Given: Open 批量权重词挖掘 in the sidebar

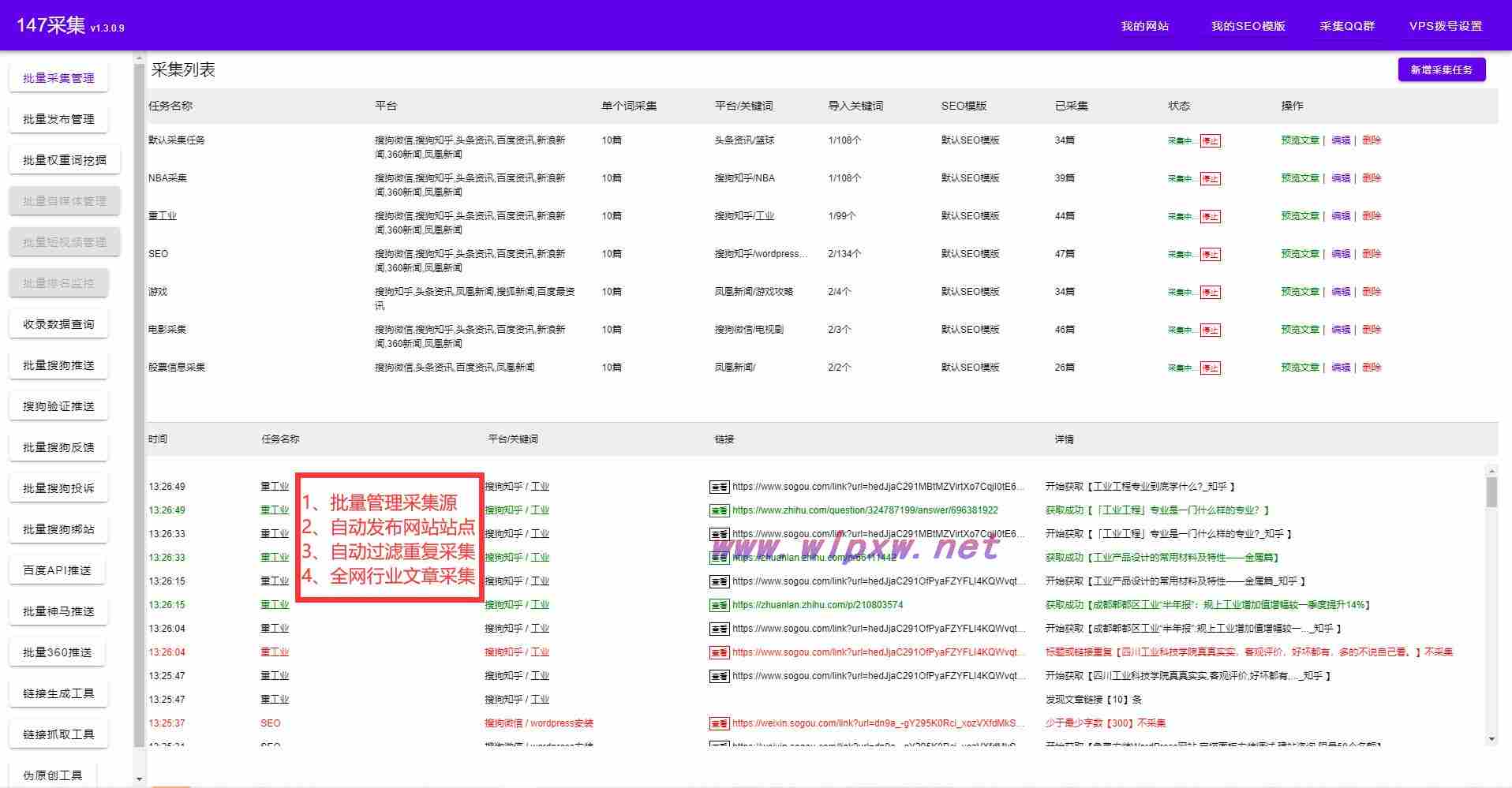Looking at the screenshot, I should click(x=65, y=160).
